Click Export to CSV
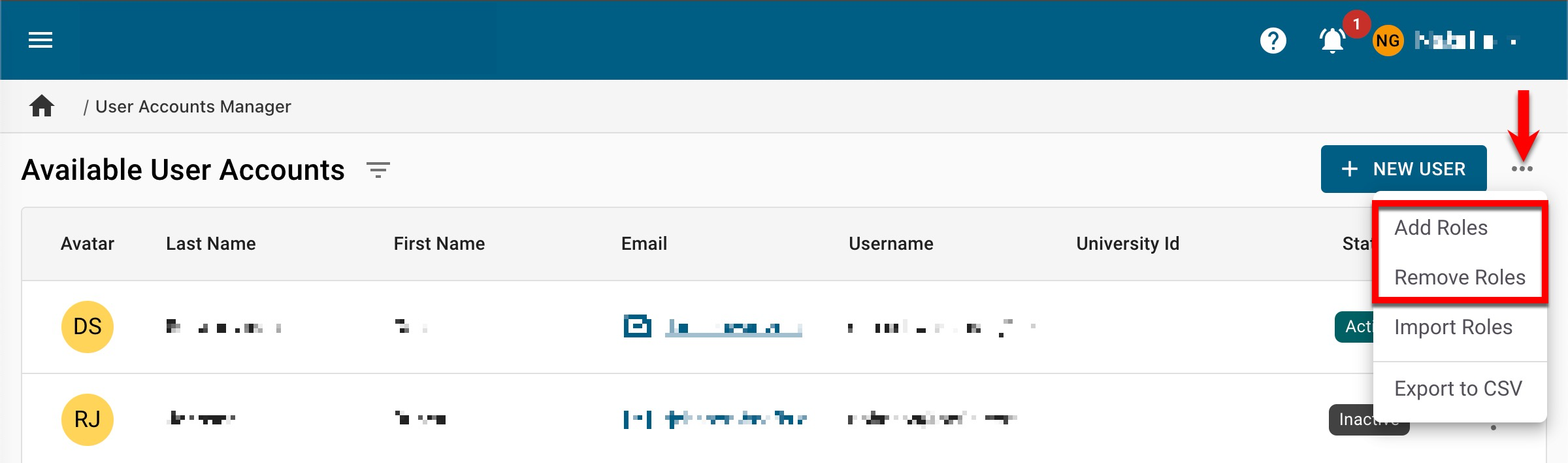Viewport: 1568px width, 463px height. pos(1458,388)
